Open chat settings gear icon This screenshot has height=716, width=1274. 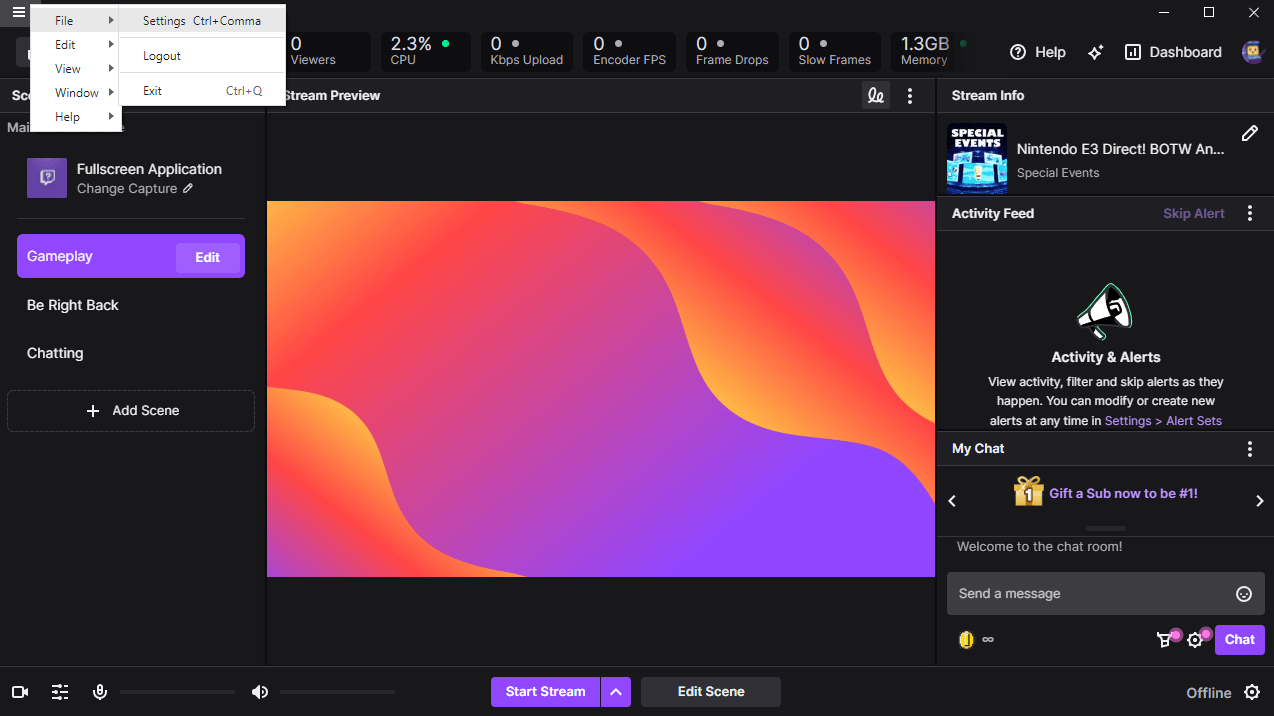pos(1195,640)
